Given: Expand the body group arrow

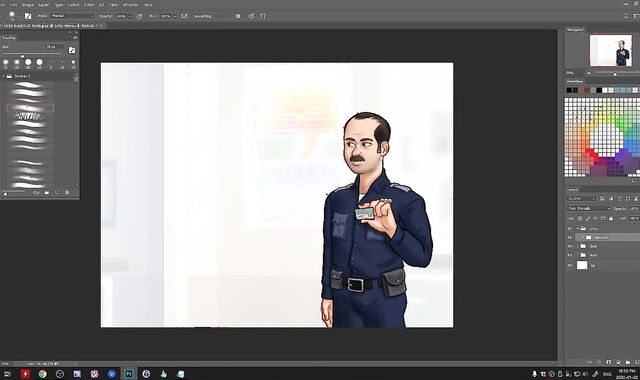Looking at the screenshot, I should [x=578, y=255].
